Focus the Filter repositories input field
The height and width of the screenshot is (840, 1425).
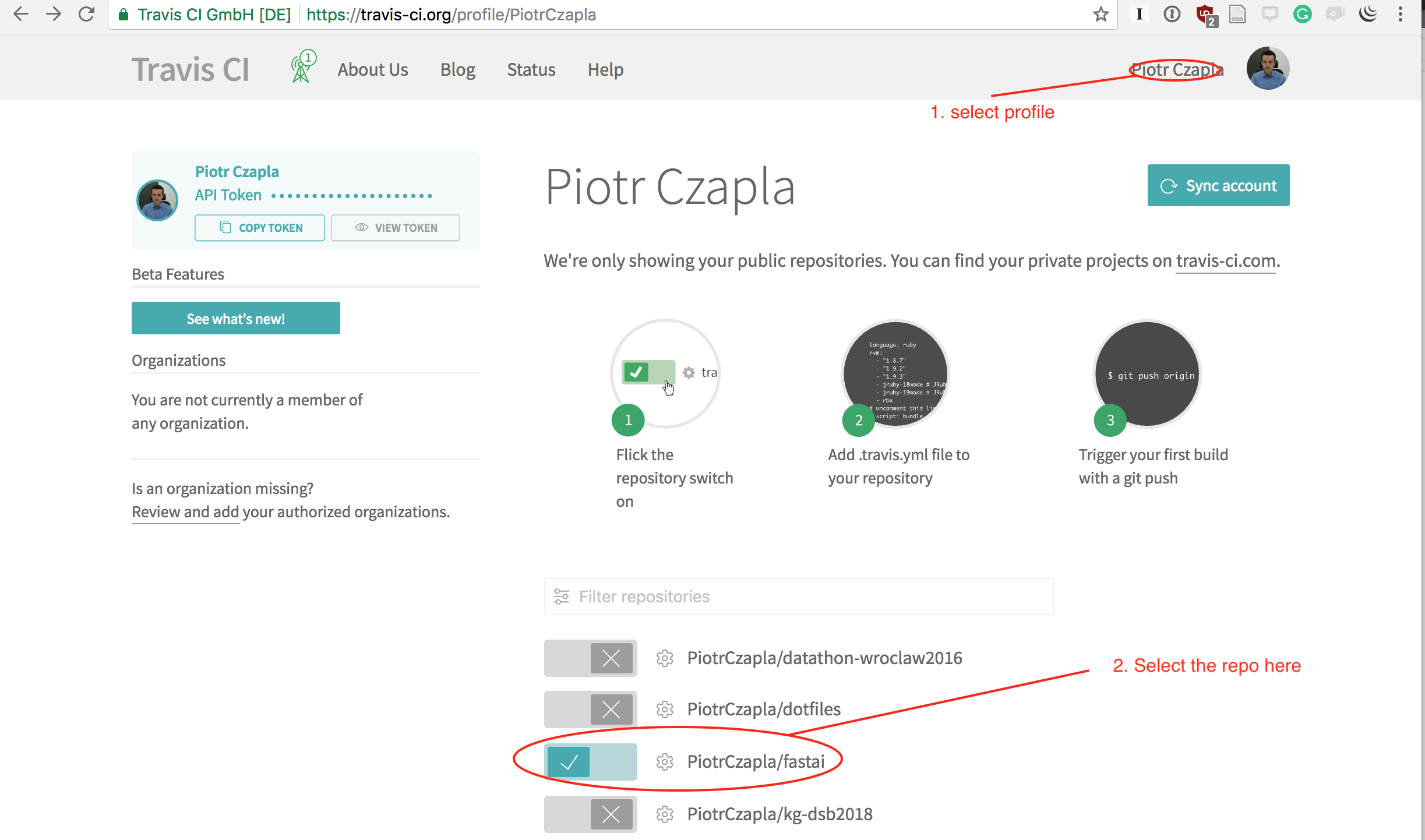pyautogui.click(x=799, y=597)
